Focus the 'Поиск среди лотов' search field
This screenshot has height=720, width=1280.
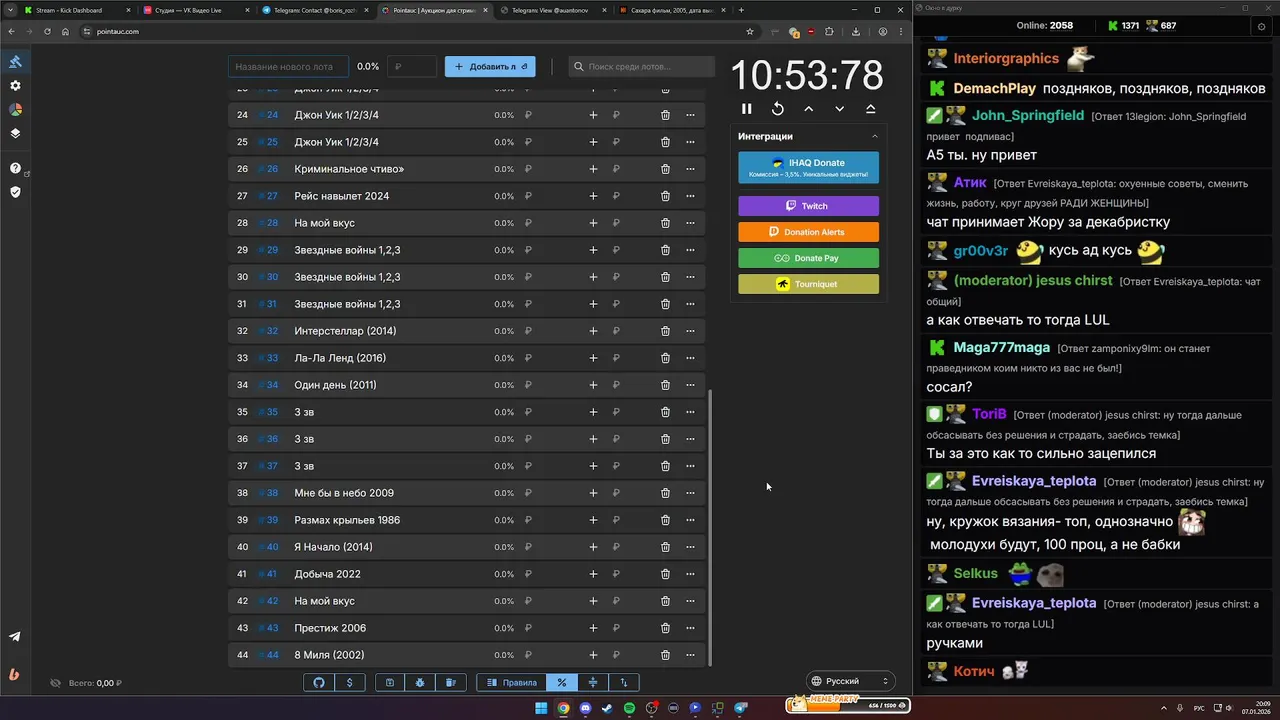tap(642, 67)
